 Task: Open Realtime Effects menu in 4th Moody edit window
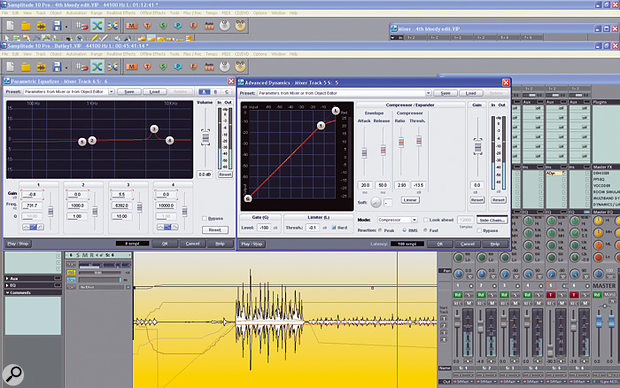120,13
